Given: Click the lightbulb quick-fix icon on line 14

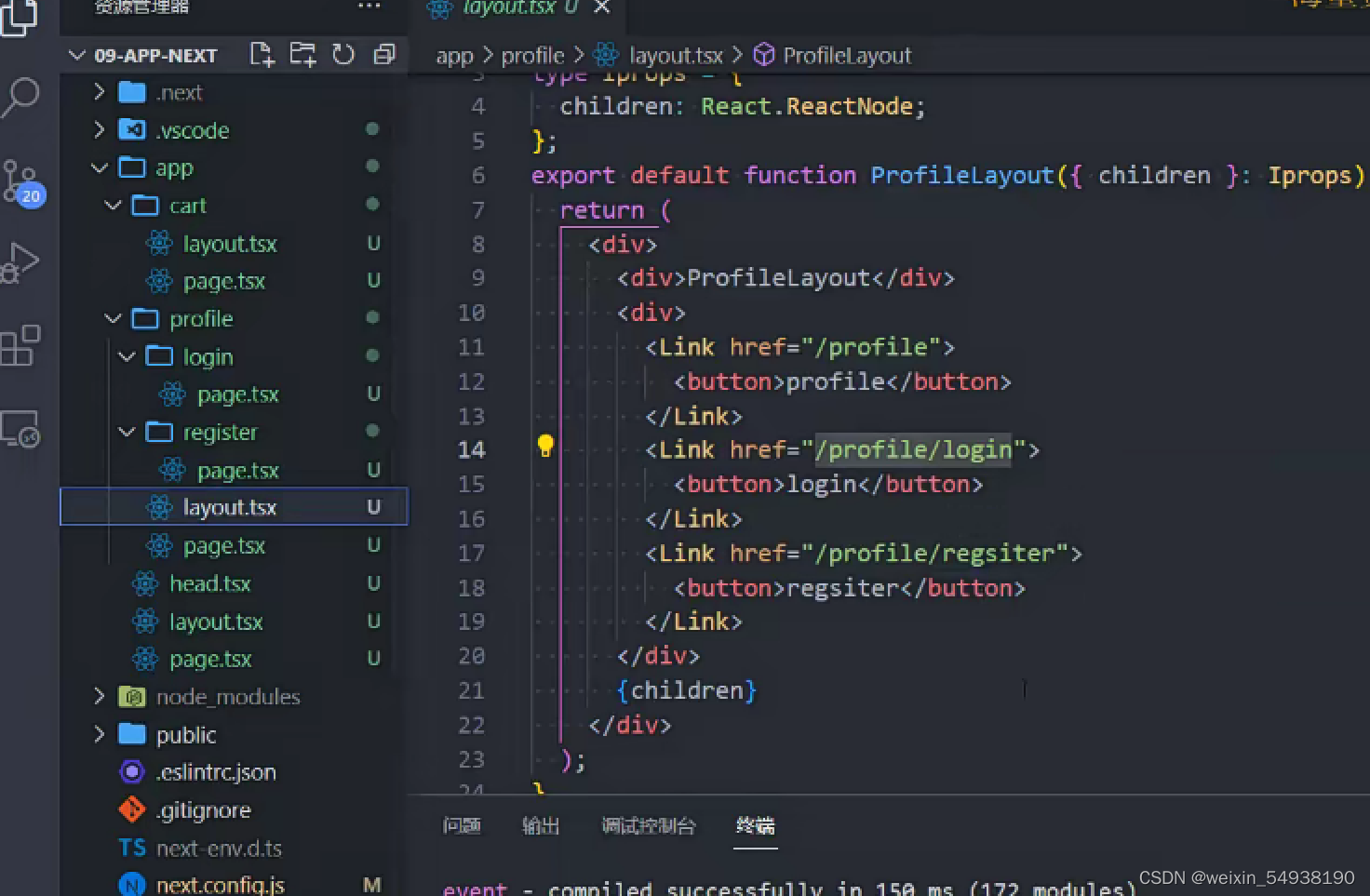Looking at the screenshot, I should point(545,447).
